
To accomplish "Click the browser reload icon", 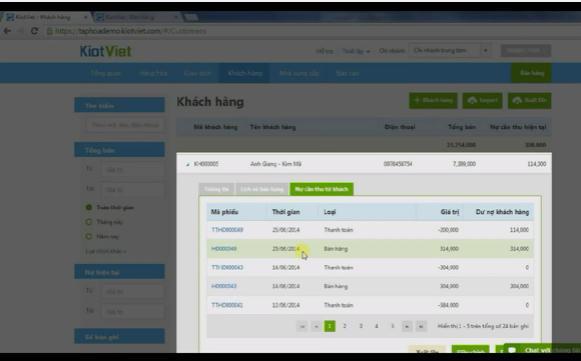I will coord(34,31).
